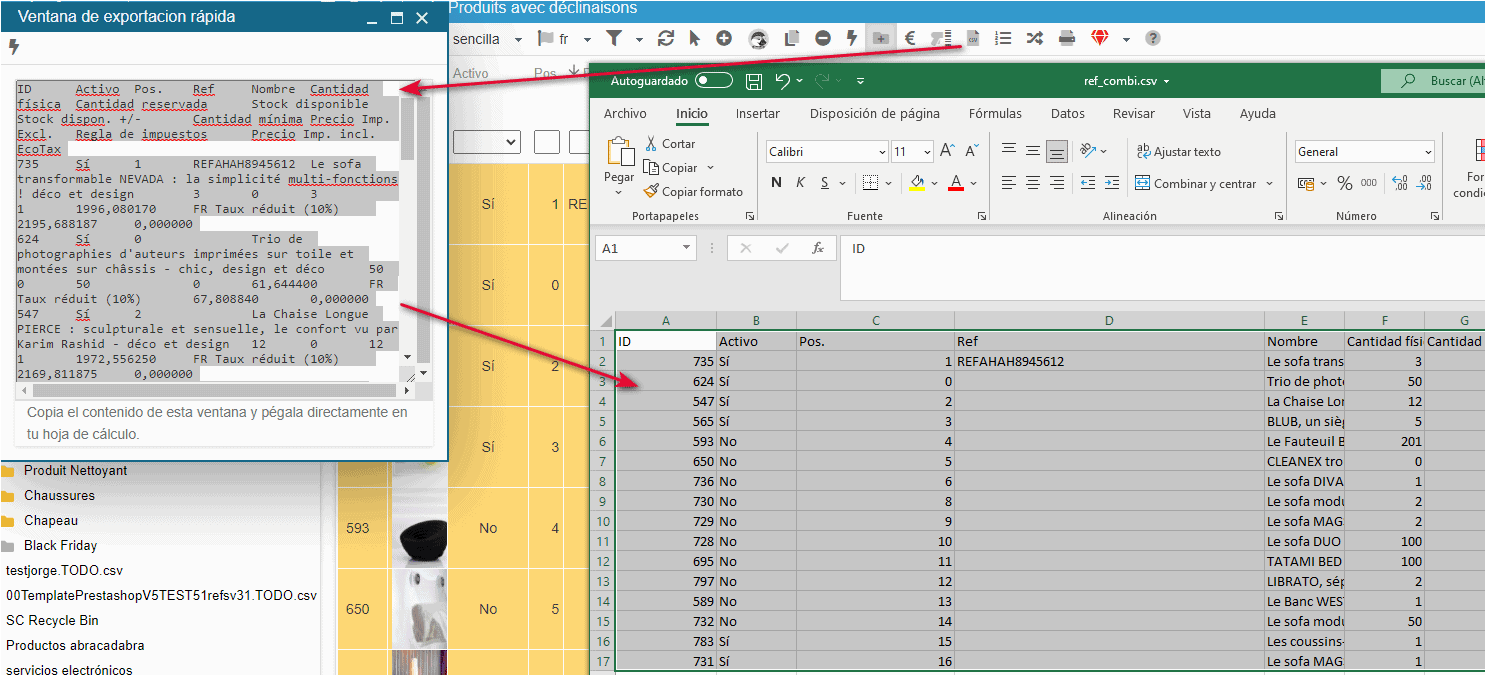Viewport: 1485px width, 675px height.
Task: Open the Insertar ribbon tab
Action: coord(757,114)
